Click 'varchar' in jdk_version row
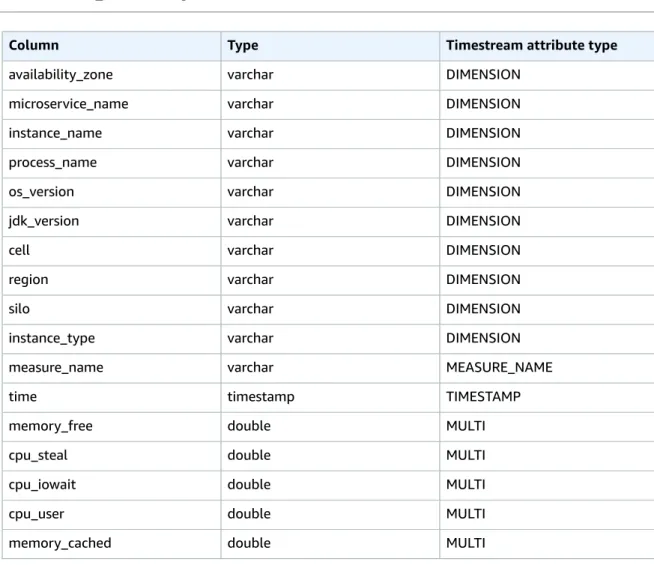The height and width of the screenshot is (565, 654). tap(250, 221)
